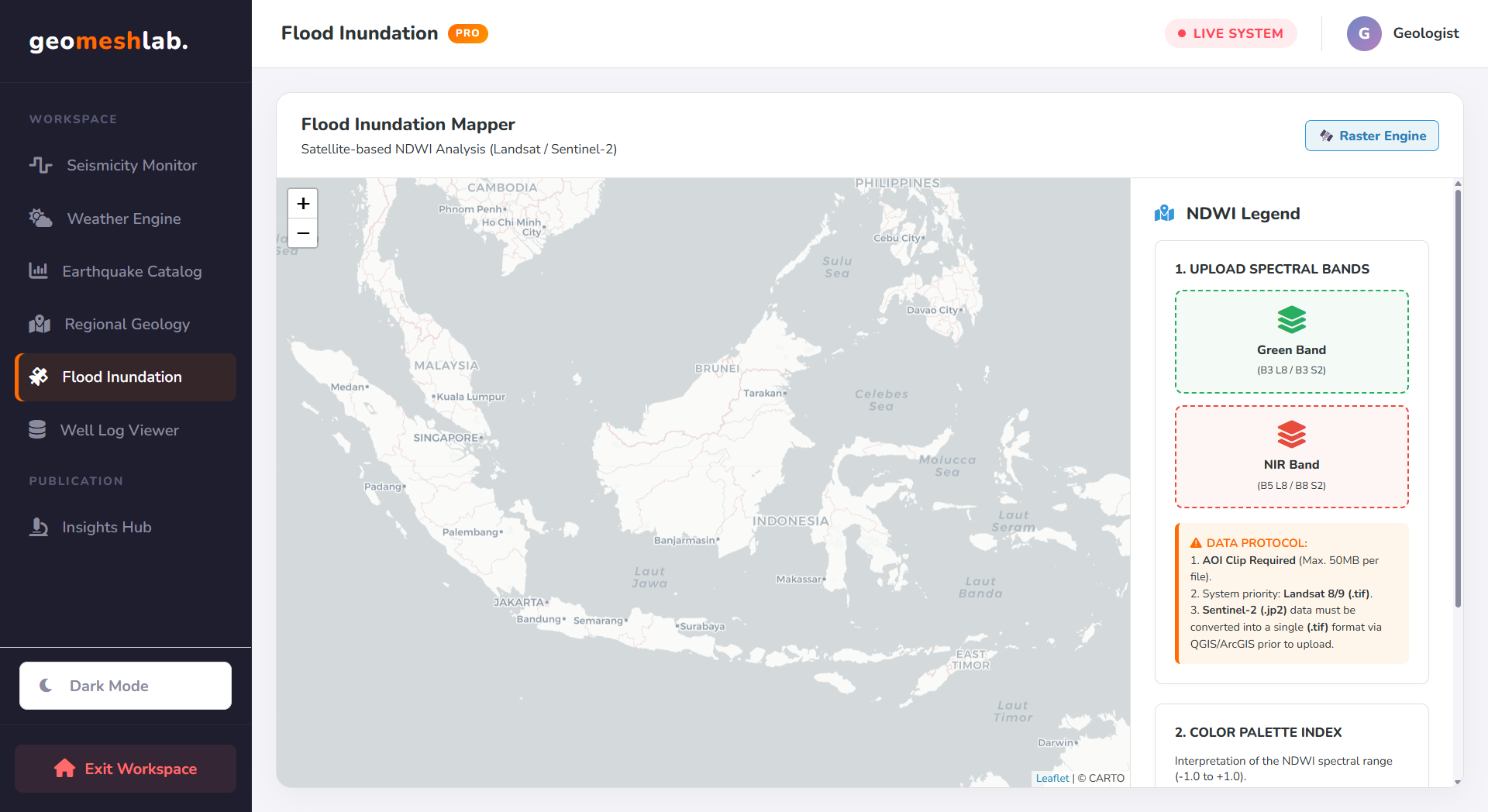The width and height of the screenshot is (1488, 812).
Task: Click the Darwin map label
Action: 1056,742
